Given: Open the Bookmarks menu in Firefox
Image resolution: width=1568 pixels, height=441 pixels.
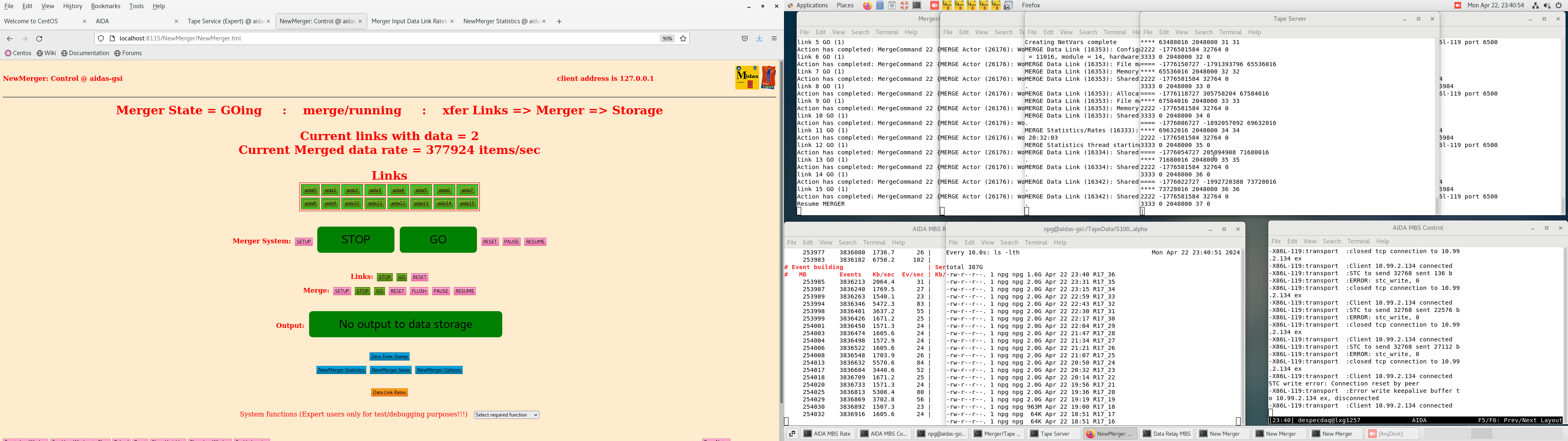Looking at the screenshot, I should pos(105,6).
